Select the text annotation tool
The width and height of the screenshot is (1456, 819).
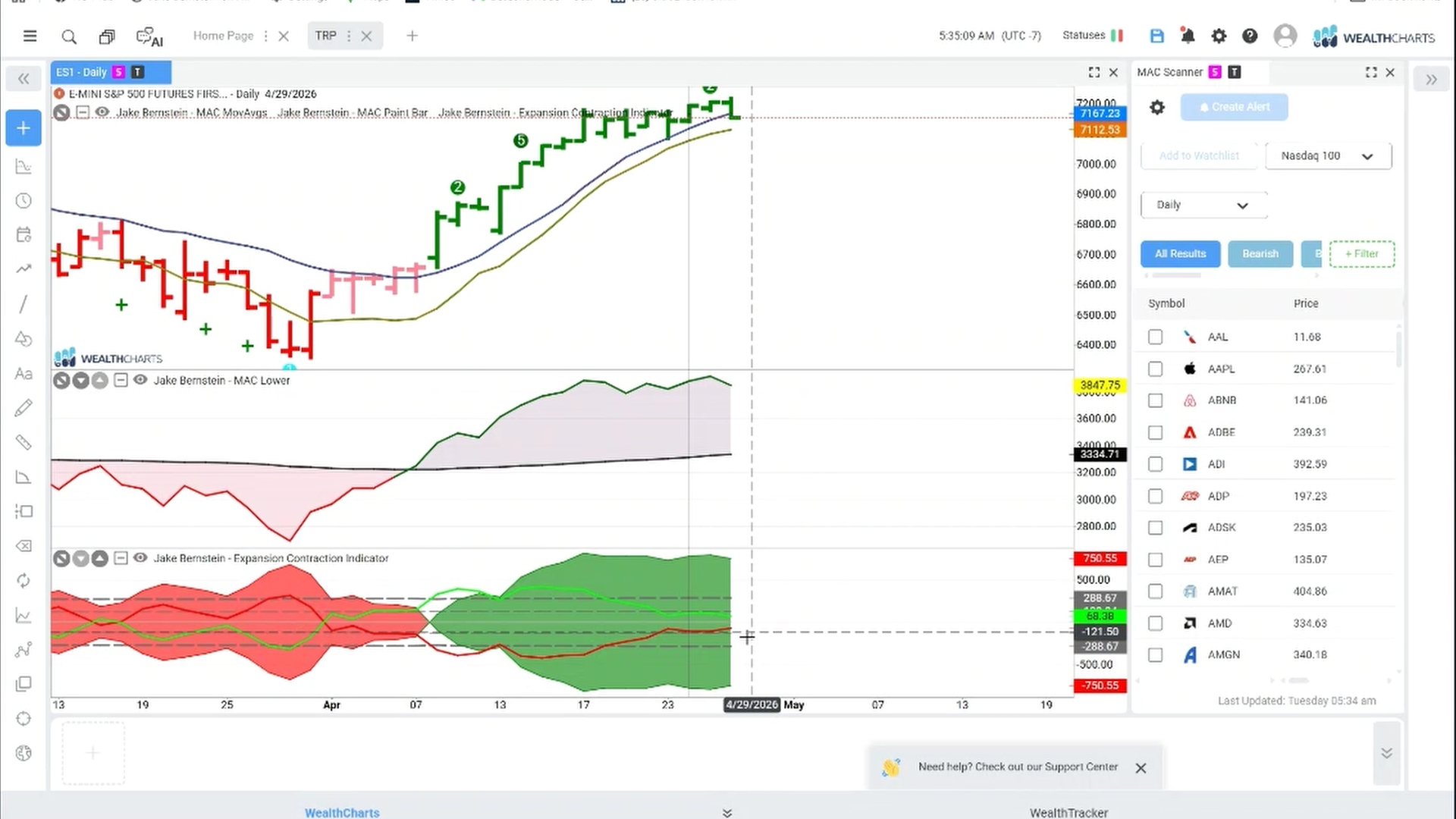24,374
